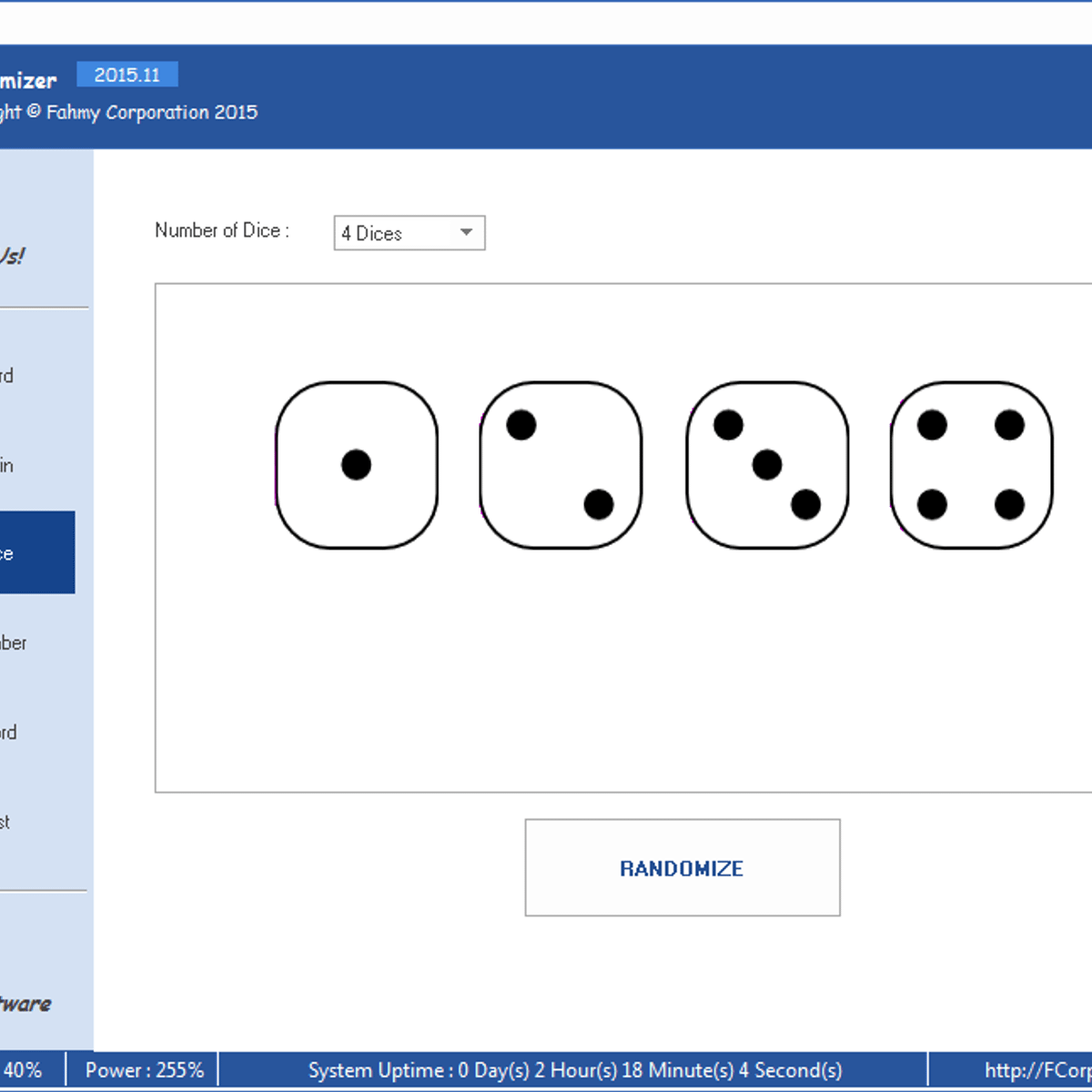This screenshot has height=1092, width=1092.
Task: Open the http://FCorp link in status bar
Action: click(x=1037, y=1070)
